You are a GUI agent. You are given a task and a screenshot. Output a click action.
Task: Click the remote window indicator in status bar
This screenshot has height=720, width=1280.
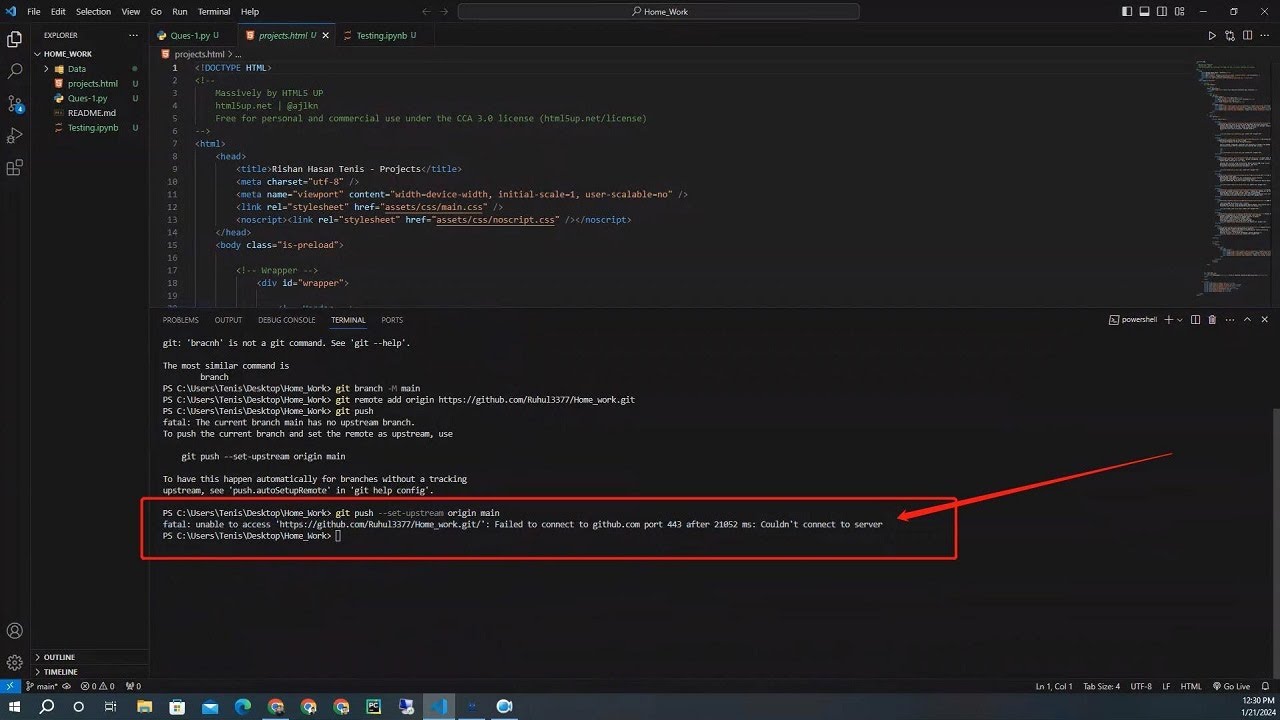pos(10,686)
